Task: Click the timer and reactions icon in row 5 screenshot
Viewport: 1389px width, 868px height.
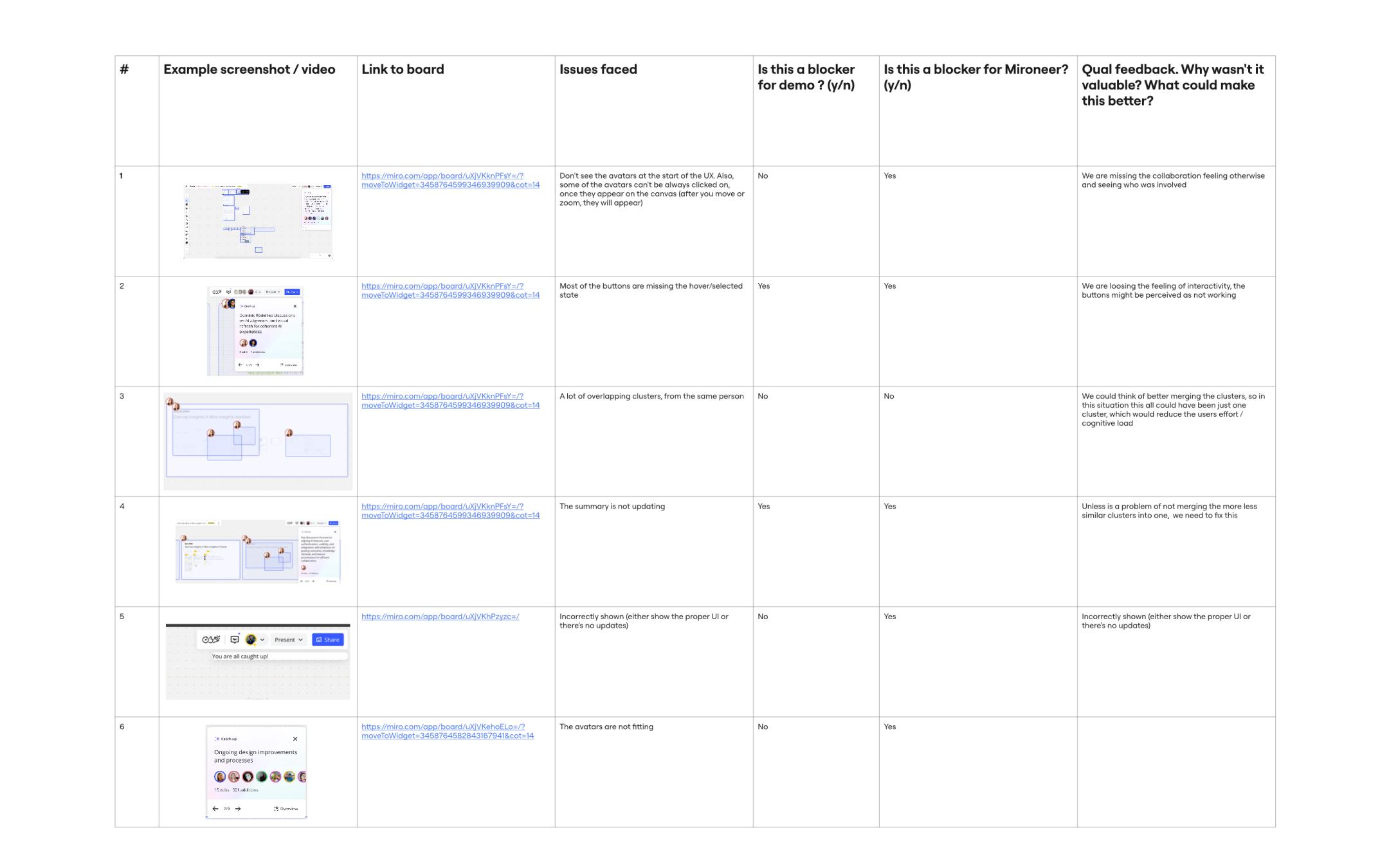Action: click(x=211, y=639)
